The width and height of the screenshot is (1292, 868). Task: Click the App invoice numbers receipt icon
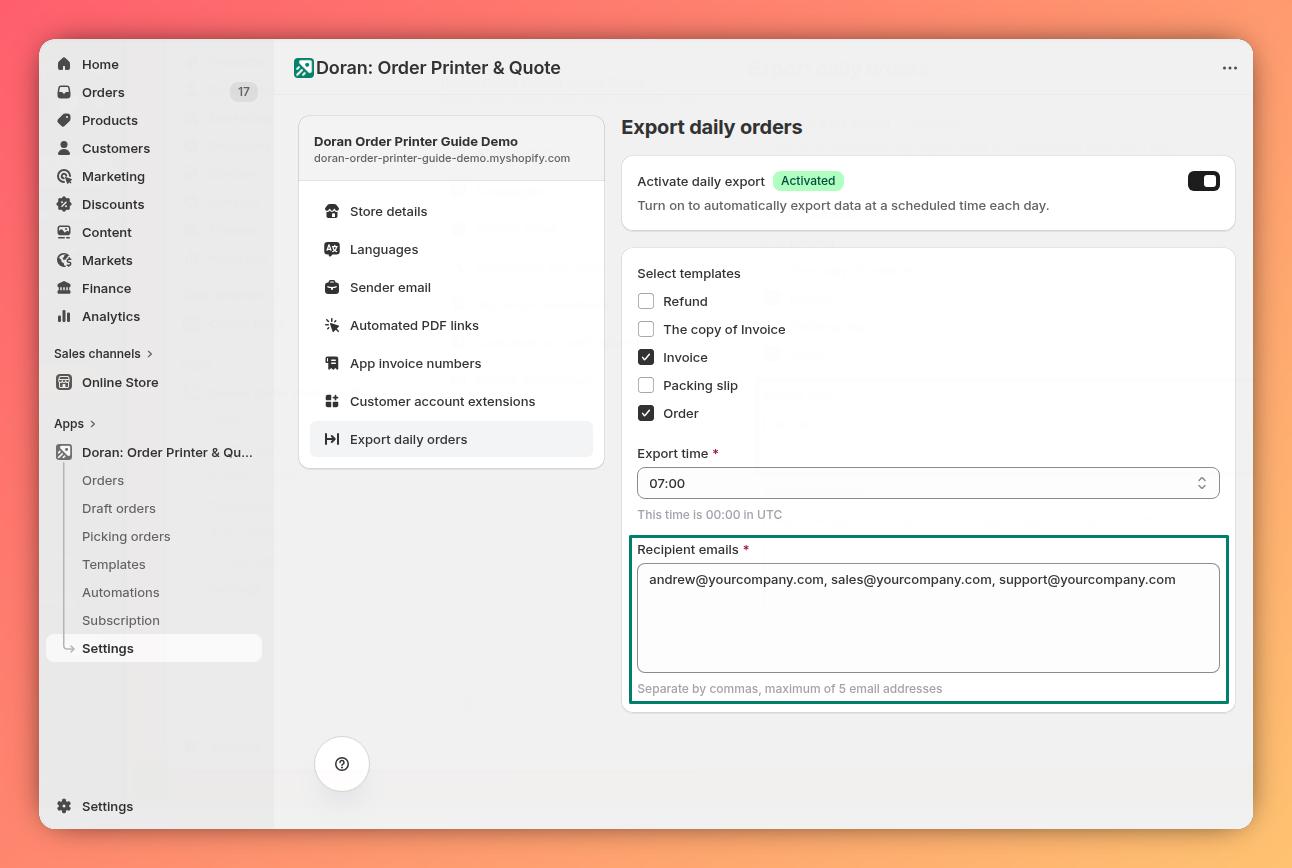coord(332,363)
